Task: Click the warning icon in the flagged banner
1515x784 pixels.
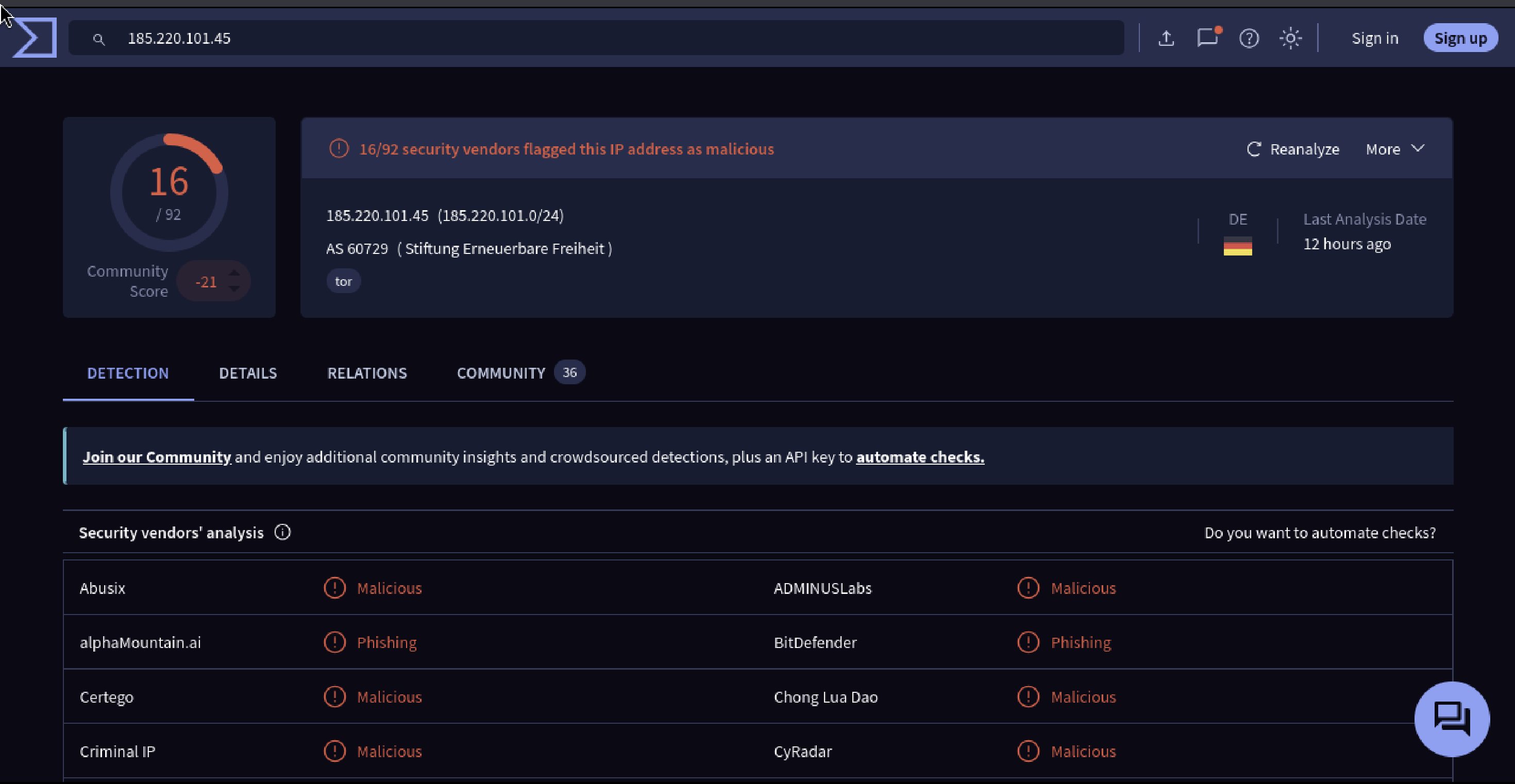Action: tap(339, 149)
